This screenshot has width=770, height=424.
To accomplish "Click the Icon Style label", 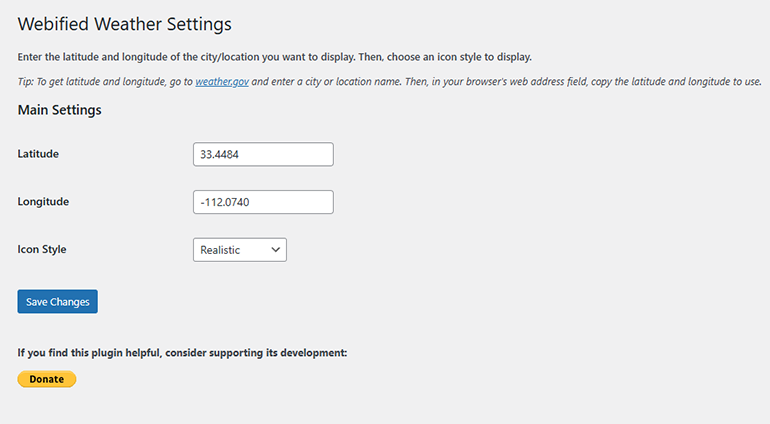I will 42,249.
